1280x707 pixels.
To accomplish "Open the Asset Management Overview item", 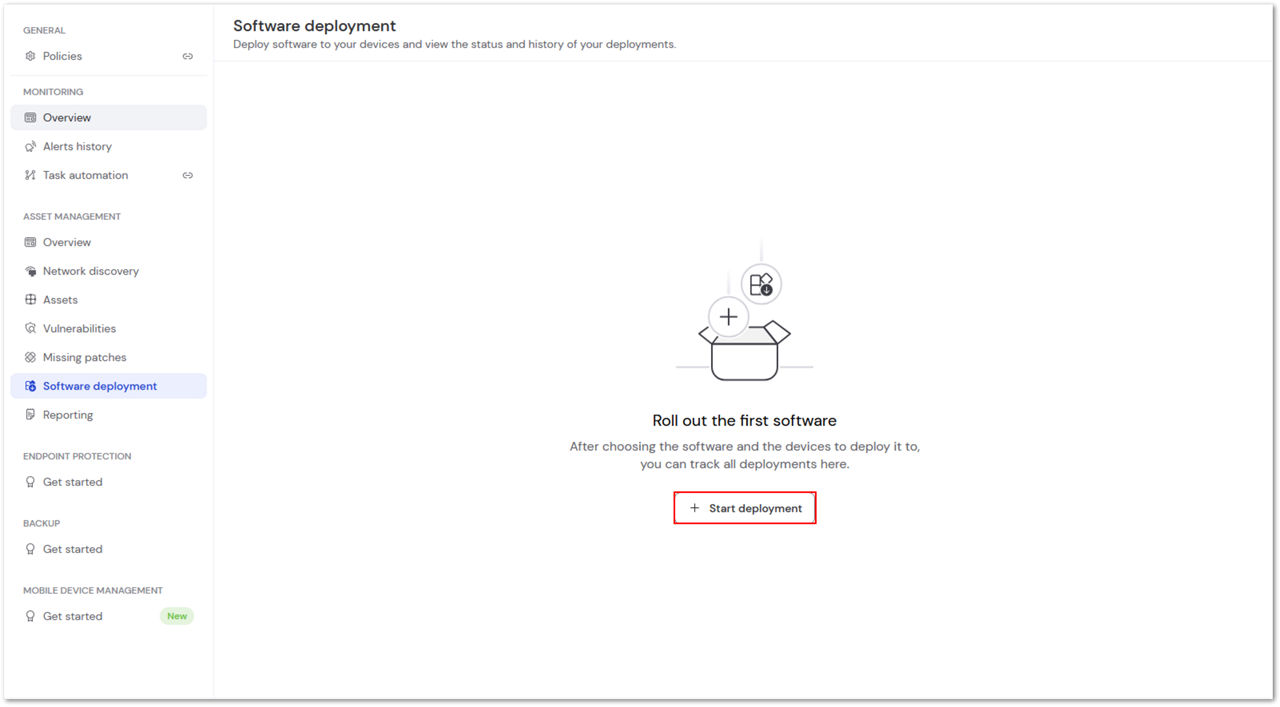I will tap(109, 242).
